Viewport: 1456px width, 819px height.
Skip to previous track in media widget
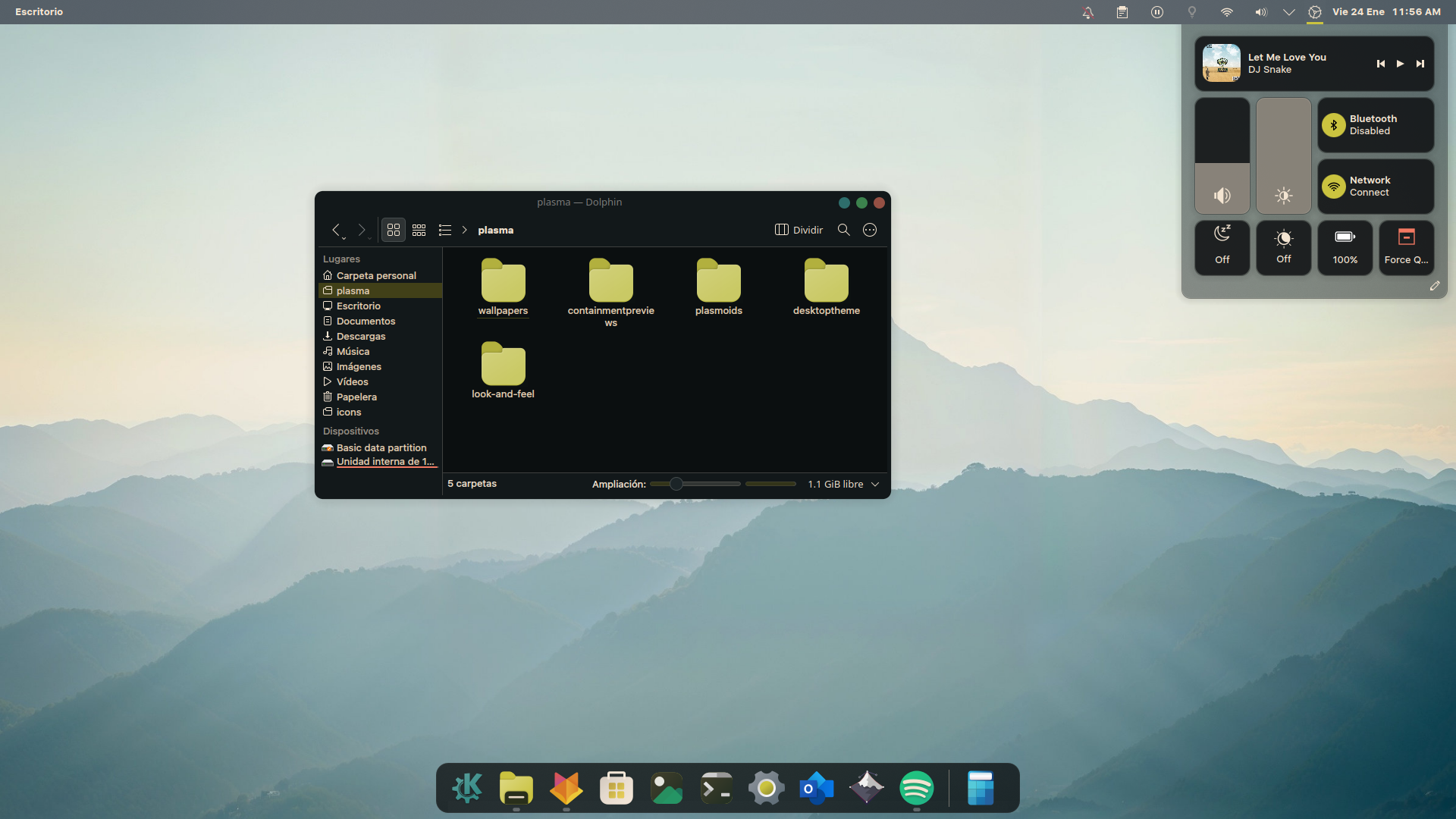[x=1381, y=64]
